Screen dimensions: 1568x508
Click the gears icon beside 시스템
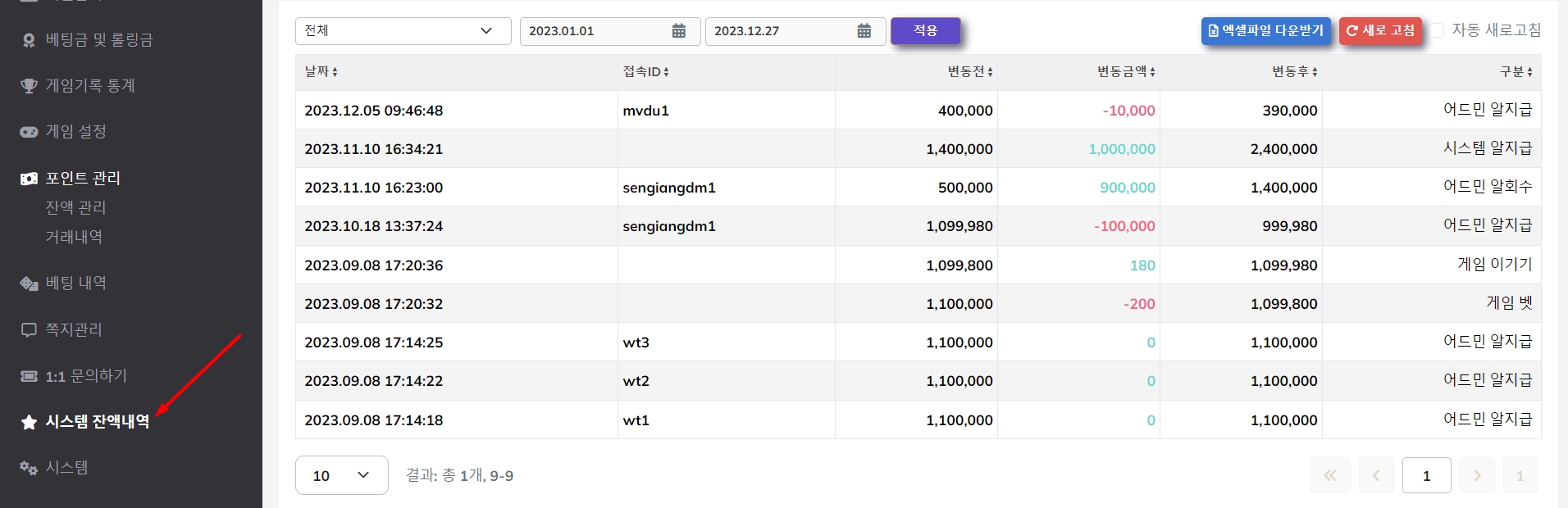click(x=29, y=468)
